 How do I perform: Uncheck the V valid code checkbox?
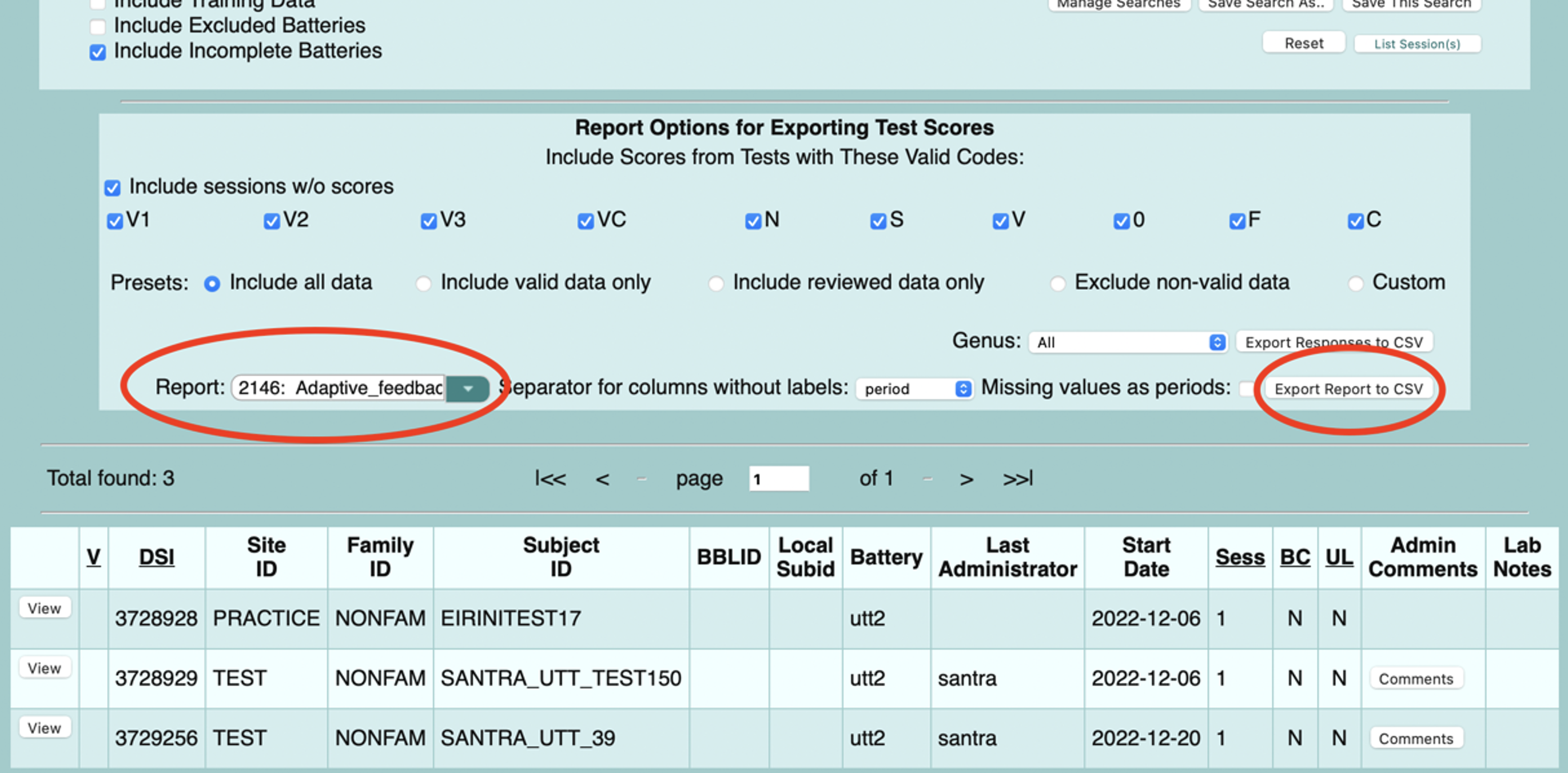click(1000, 221)
